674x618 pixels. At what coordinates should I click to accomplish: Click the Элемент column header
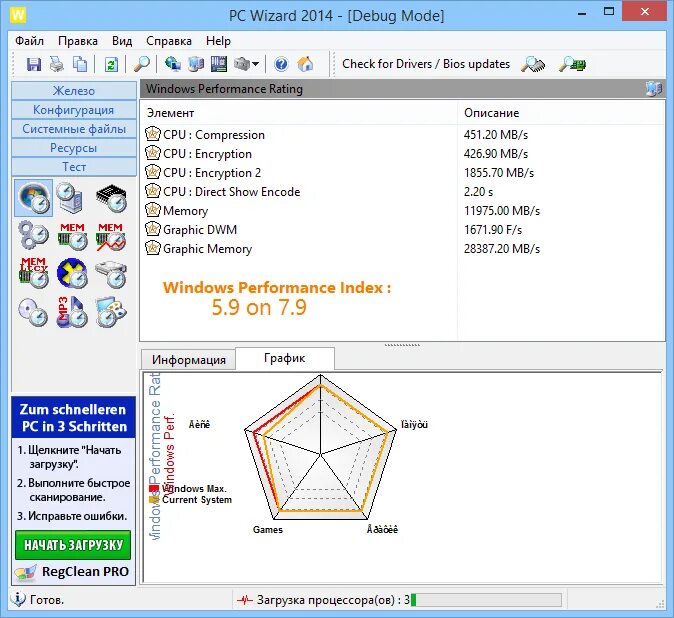(299, 113)
